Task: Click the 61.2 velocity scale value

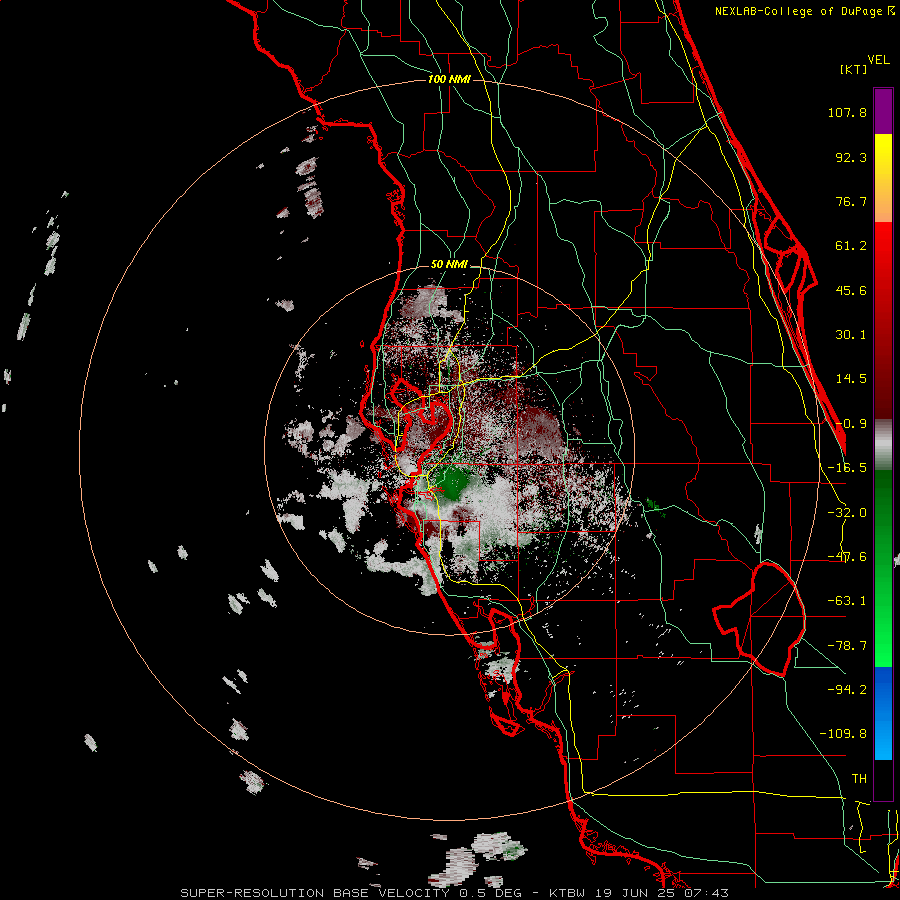Action: pyautogui.click(x=851, y=246)
